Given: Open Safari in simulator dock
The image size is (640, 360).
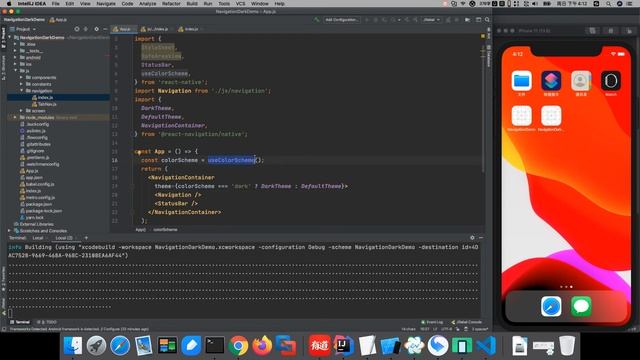Looking at the screenshot, I should (551, 307).
